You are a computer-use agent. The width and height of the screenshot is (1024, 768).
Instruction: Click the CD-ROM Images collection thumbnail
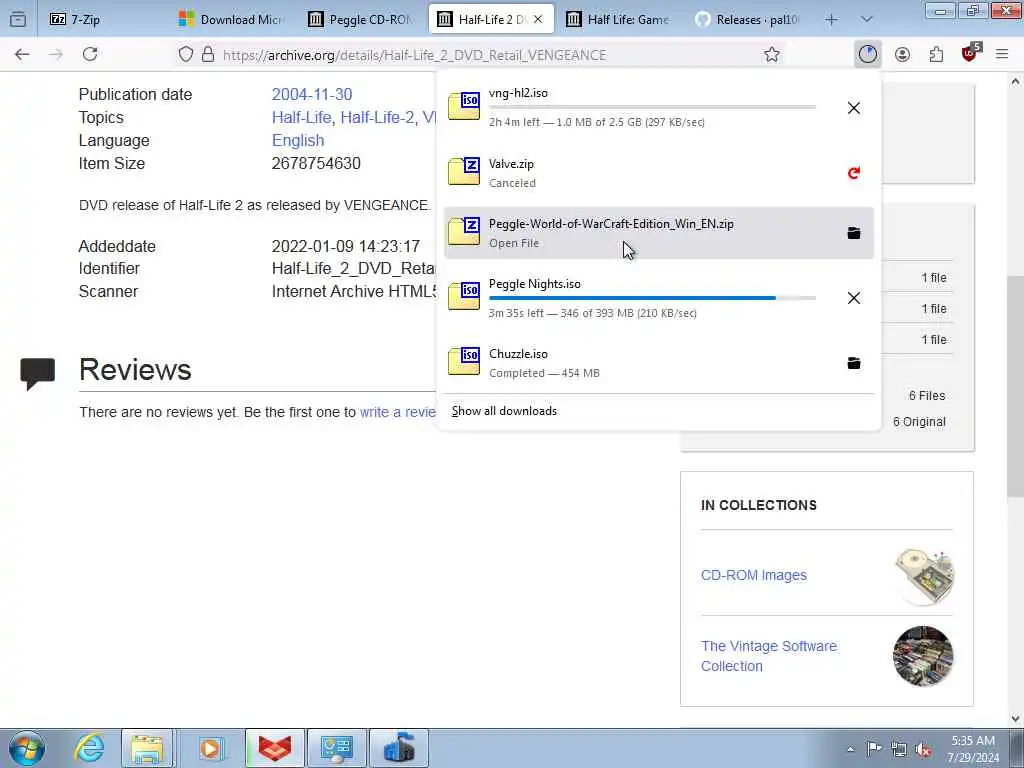pos(923,576)
